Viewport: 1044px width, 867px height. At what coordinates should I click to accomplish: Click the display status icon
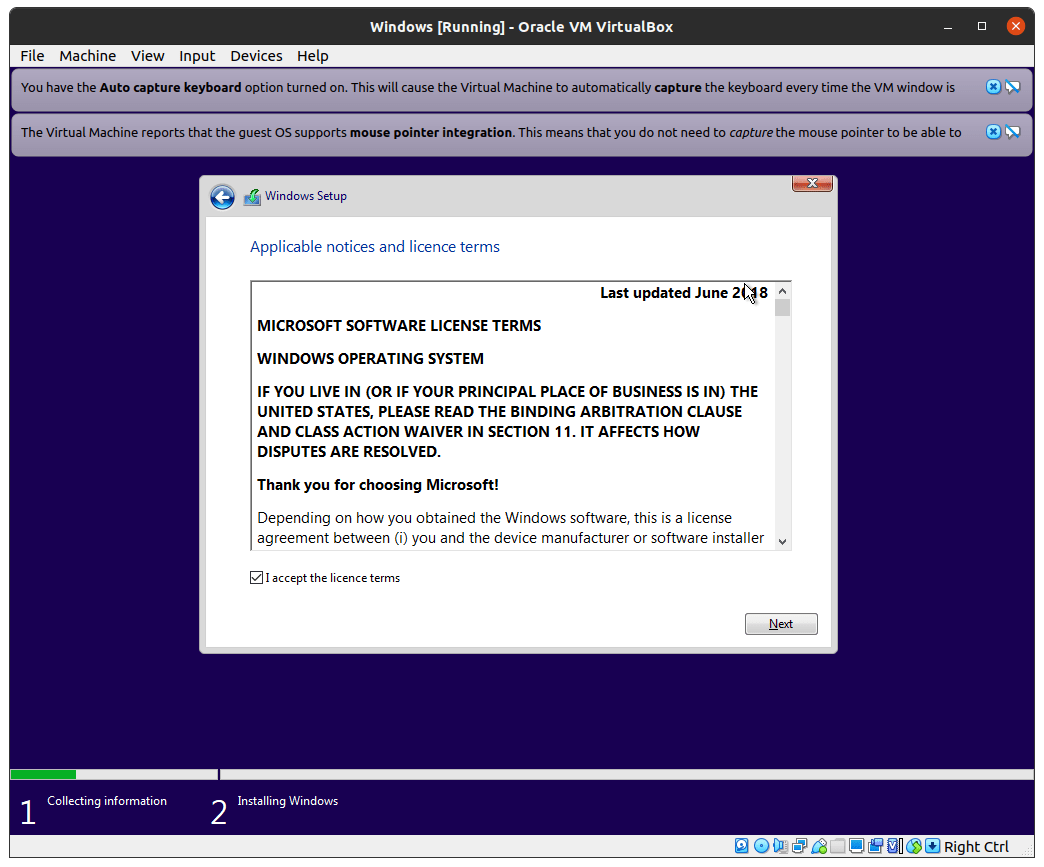pos(857,846)
